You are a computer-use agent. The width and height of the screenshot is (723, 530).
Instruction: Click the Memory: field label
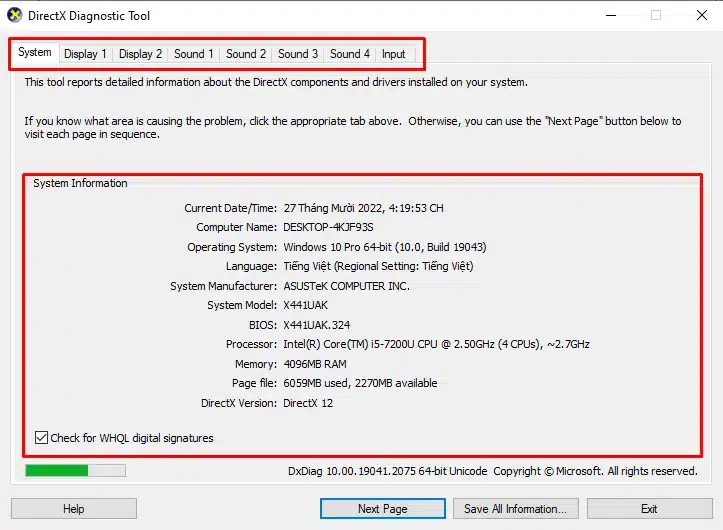click(x=256, y=364)
